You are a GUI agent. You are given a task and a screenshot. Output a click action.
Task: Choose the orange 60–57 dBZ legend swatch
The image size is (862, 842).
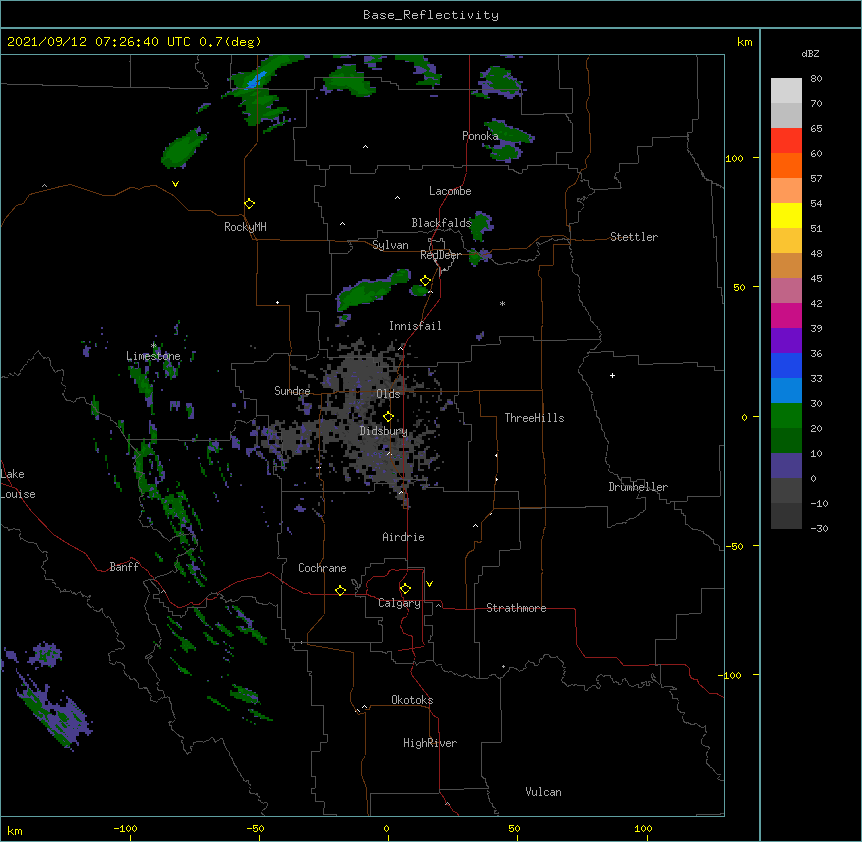point(786,165)
